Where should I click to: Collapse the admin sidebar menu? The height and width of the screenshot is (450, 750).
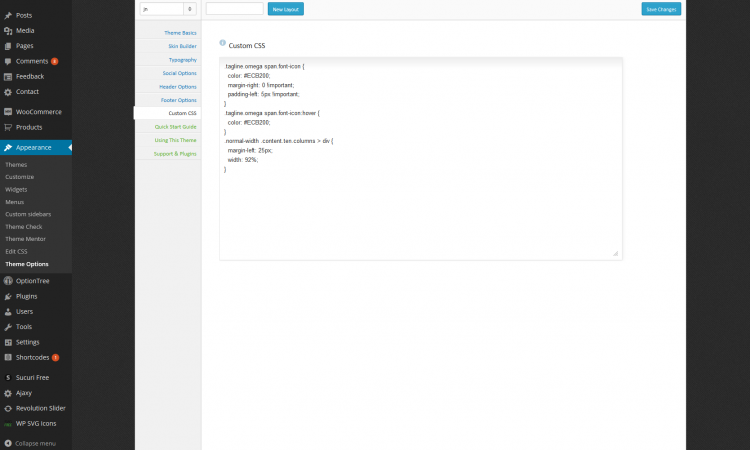coord(8,443)
